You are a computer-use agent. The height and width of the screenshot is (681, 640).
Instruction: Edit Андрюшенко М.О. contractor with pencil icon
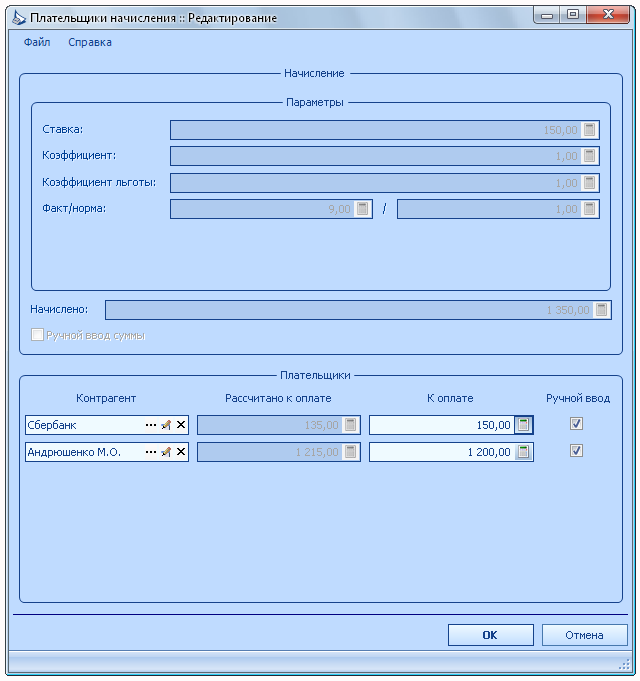[x=166, y=452]
